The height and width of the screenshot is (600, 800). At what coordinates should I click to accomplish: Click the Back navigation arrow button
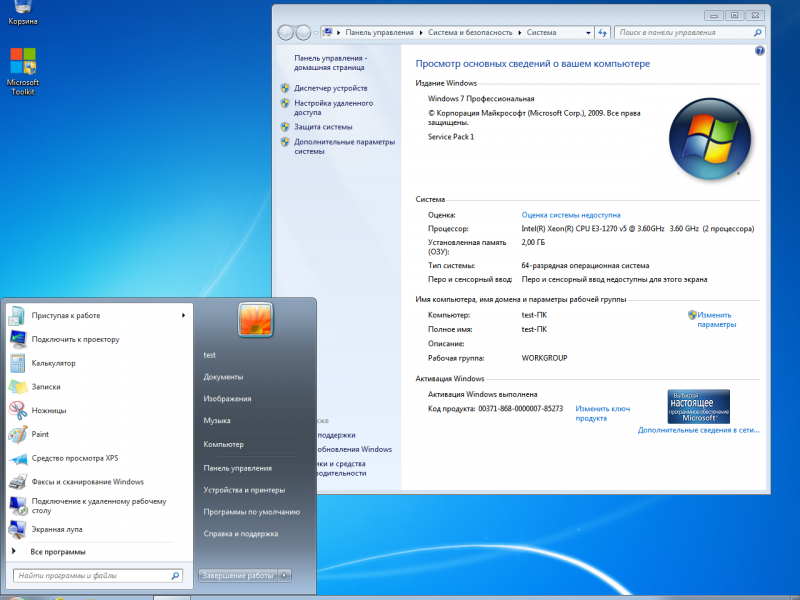[286, 33]
